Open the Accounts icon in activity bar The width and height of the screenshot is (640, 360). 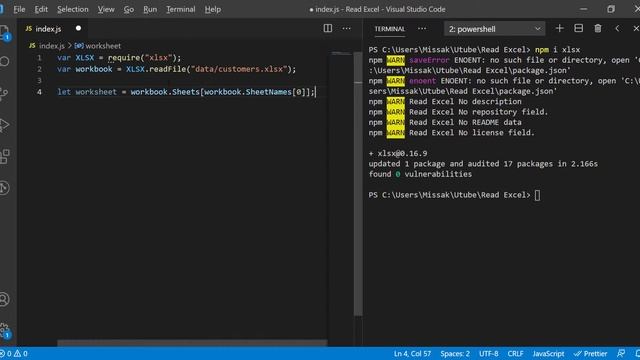(4, 299)
